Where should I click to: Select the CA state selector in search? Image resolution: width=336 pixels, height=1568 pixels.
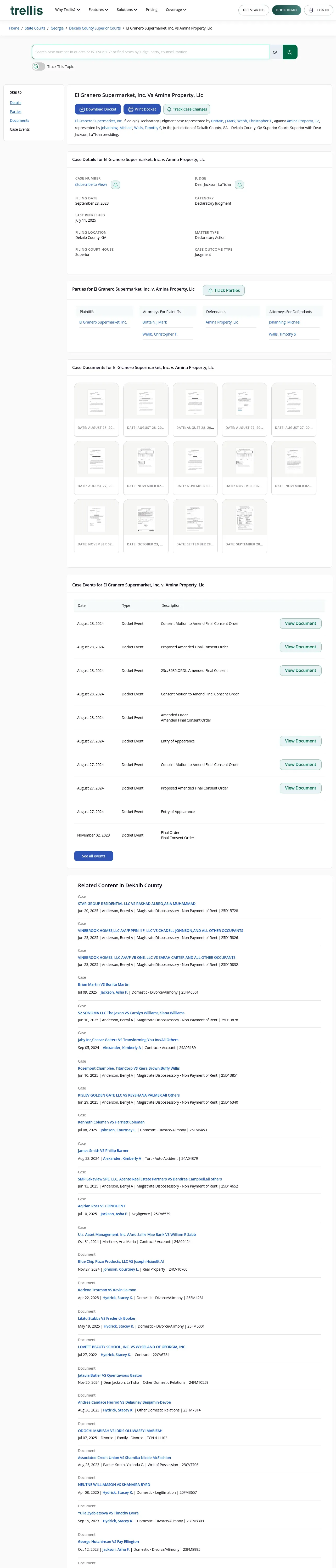coord(275,52)
